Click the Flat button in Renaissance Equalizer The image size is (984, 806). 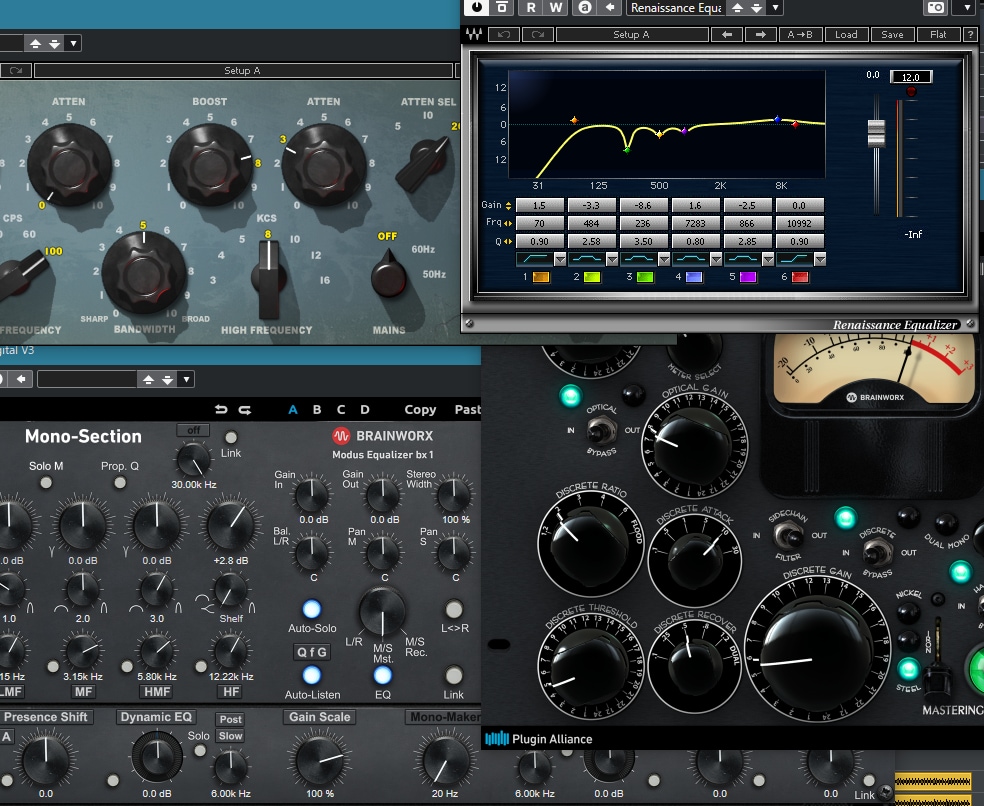pyautogui.click(x=938, y=35)
